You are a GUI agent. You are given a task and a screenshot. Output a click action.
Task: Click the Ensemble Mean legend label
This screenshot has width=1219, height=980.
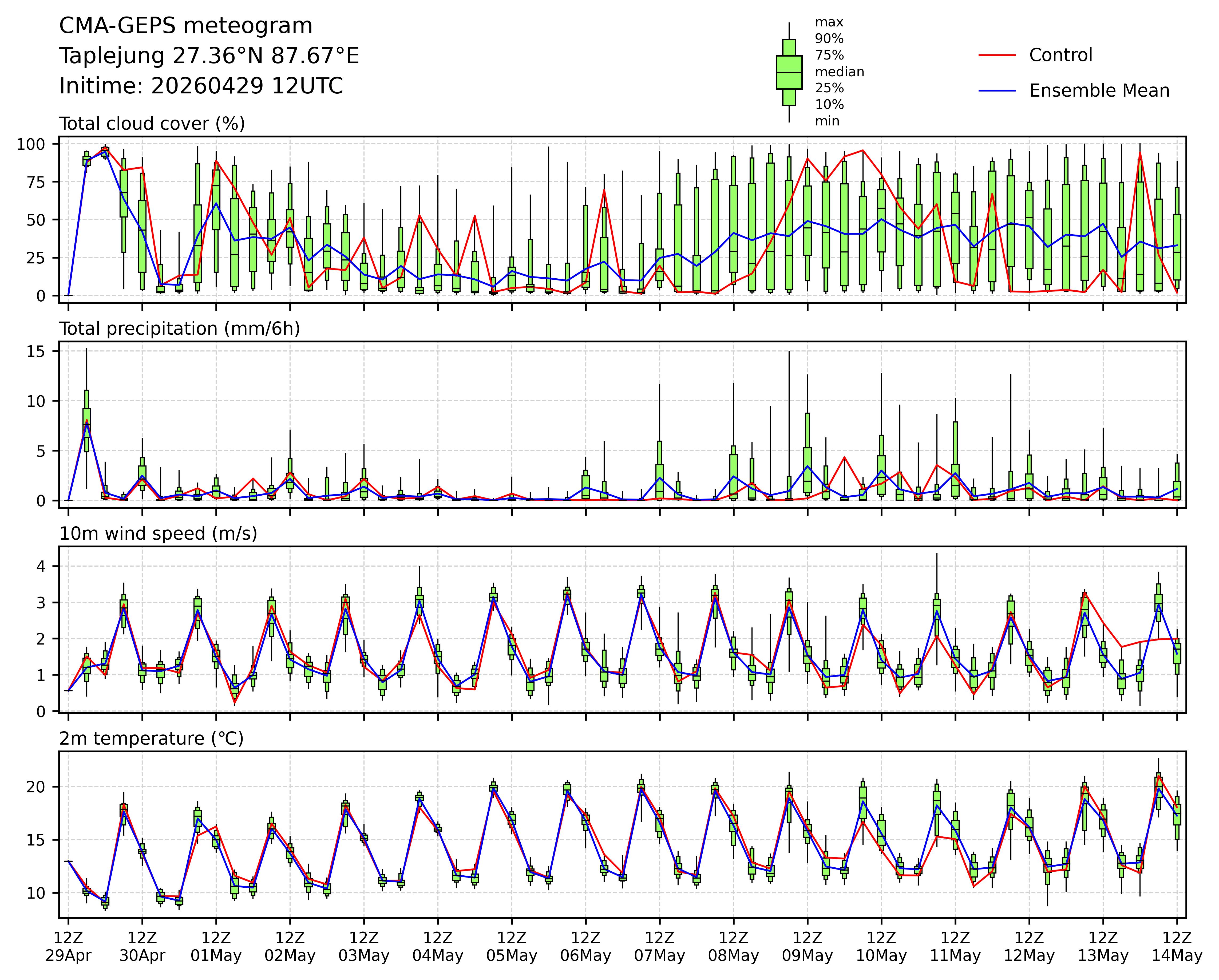pos(1099,91)
